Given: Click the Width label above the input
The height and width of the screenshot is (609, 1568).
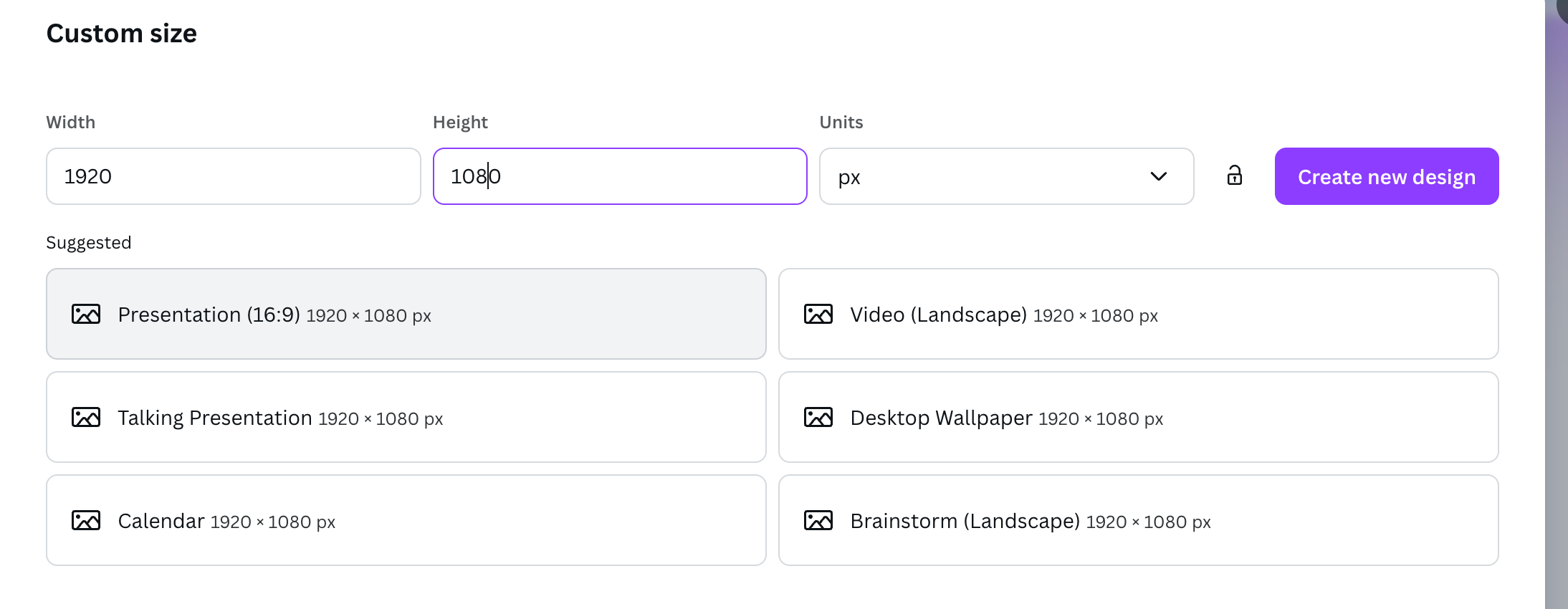Looking at the screenshot, I should tap(70, 123).
